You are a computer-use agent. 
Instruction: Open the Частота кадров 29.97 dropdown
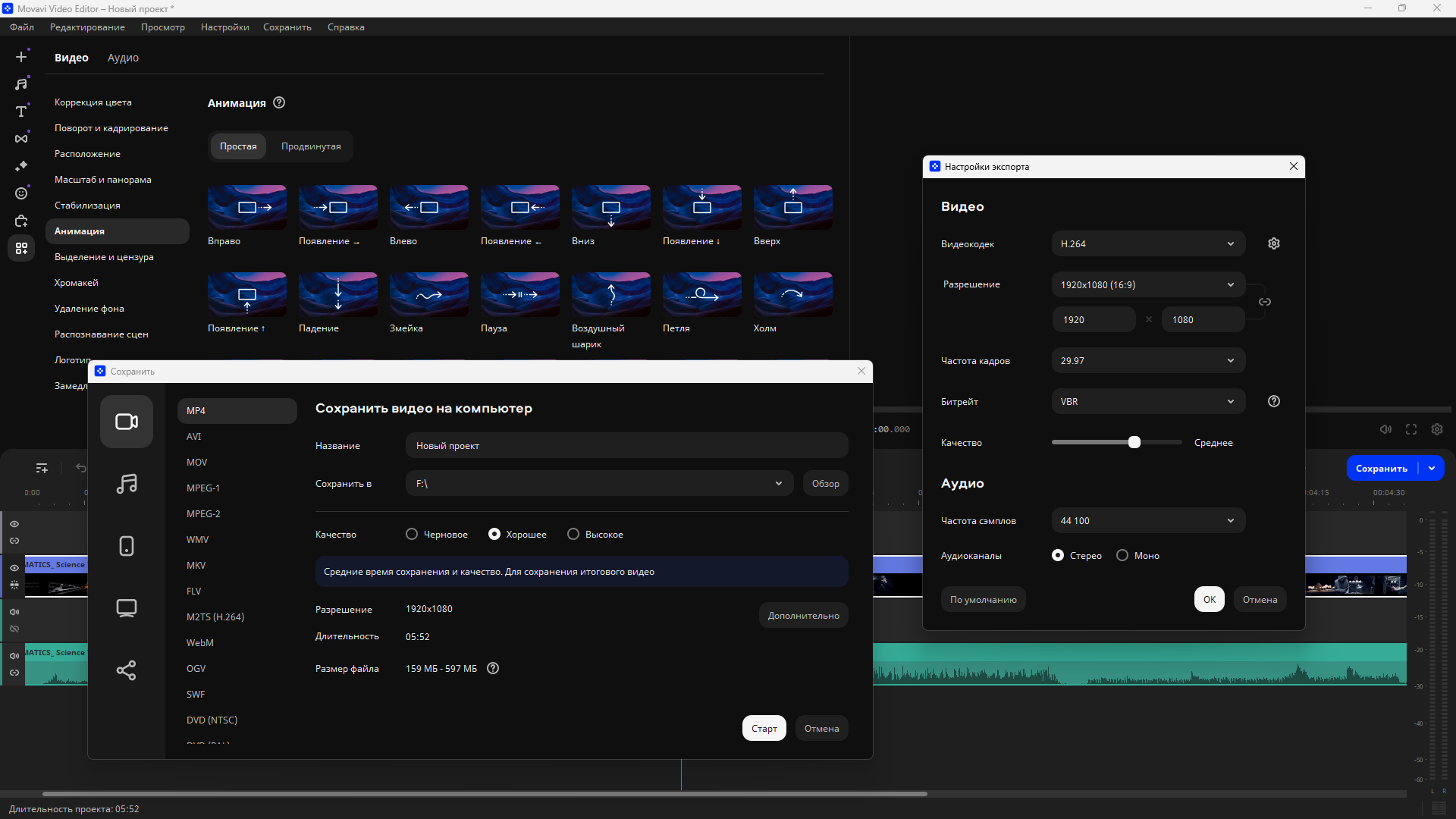click(x=1148, y=360)
